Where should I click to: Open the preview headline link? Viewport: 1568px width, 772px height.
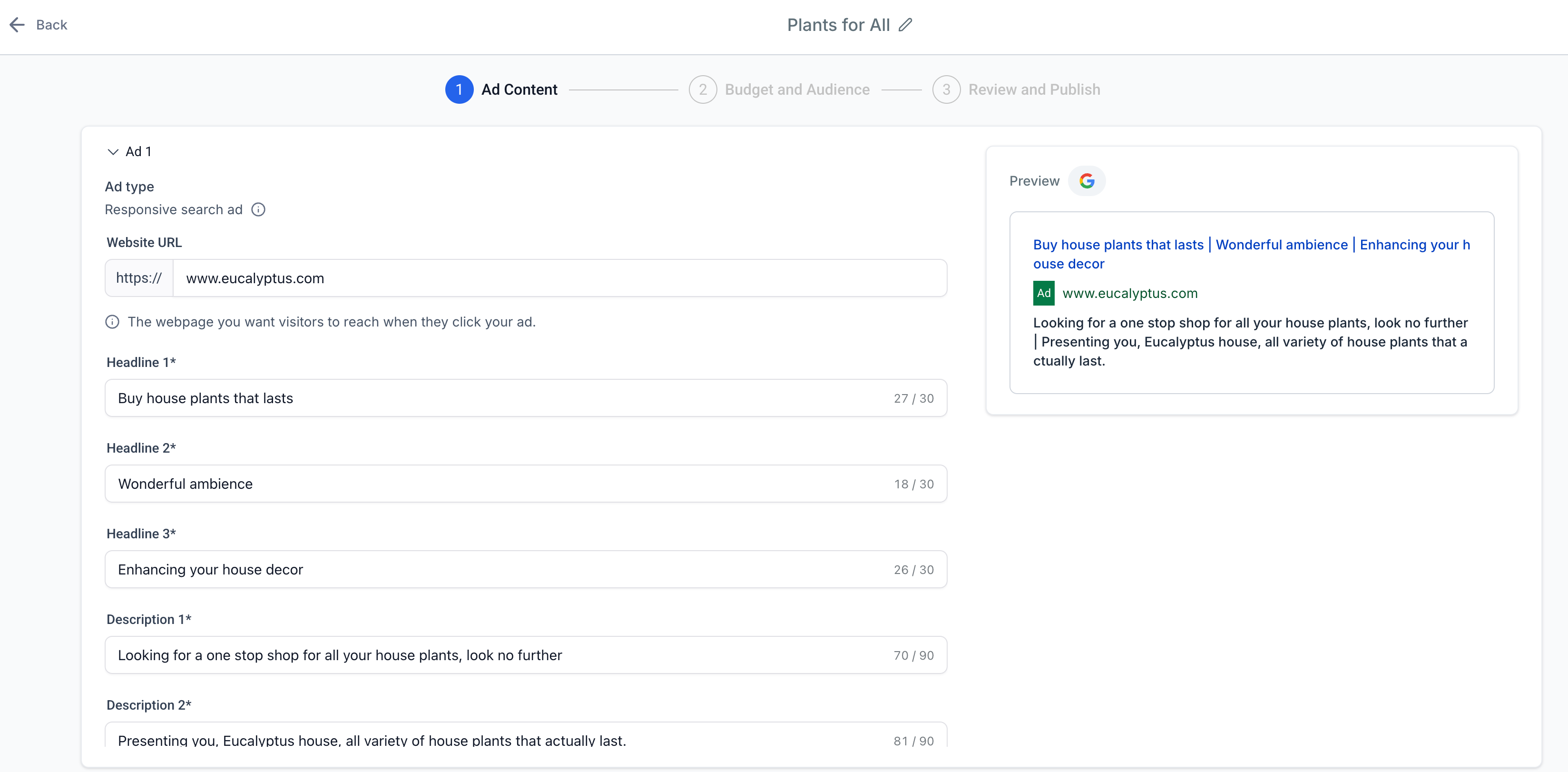pyautogui.click(x=1252, y=254)
